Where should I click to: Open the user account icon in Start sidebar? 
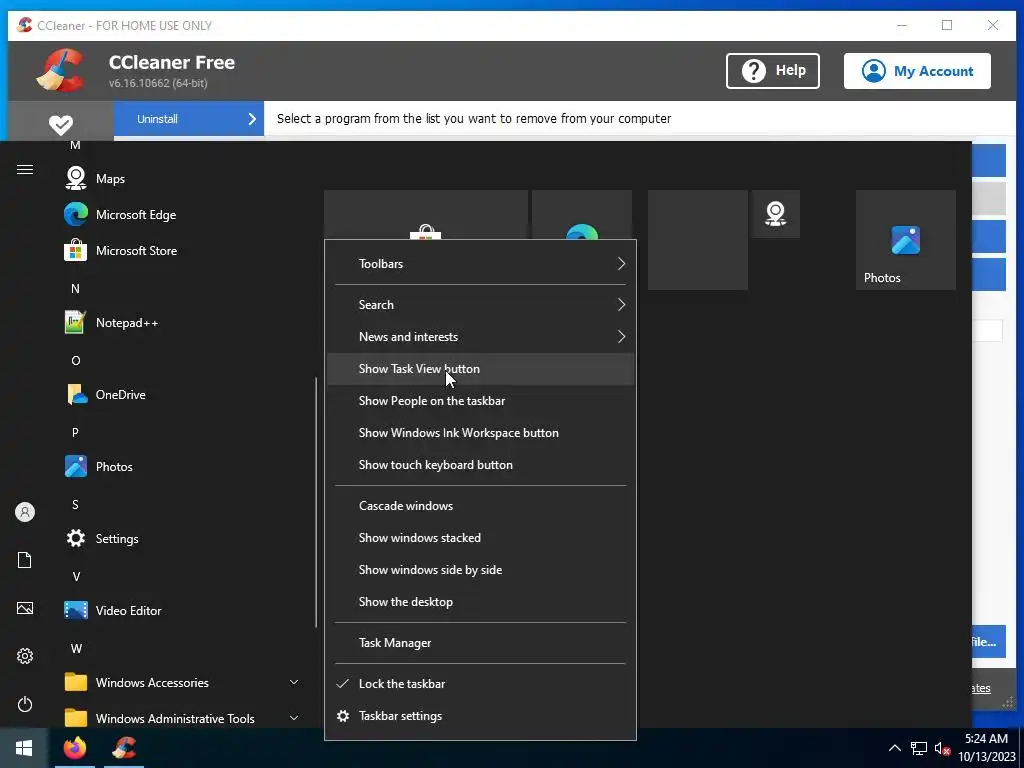[25, 512]
